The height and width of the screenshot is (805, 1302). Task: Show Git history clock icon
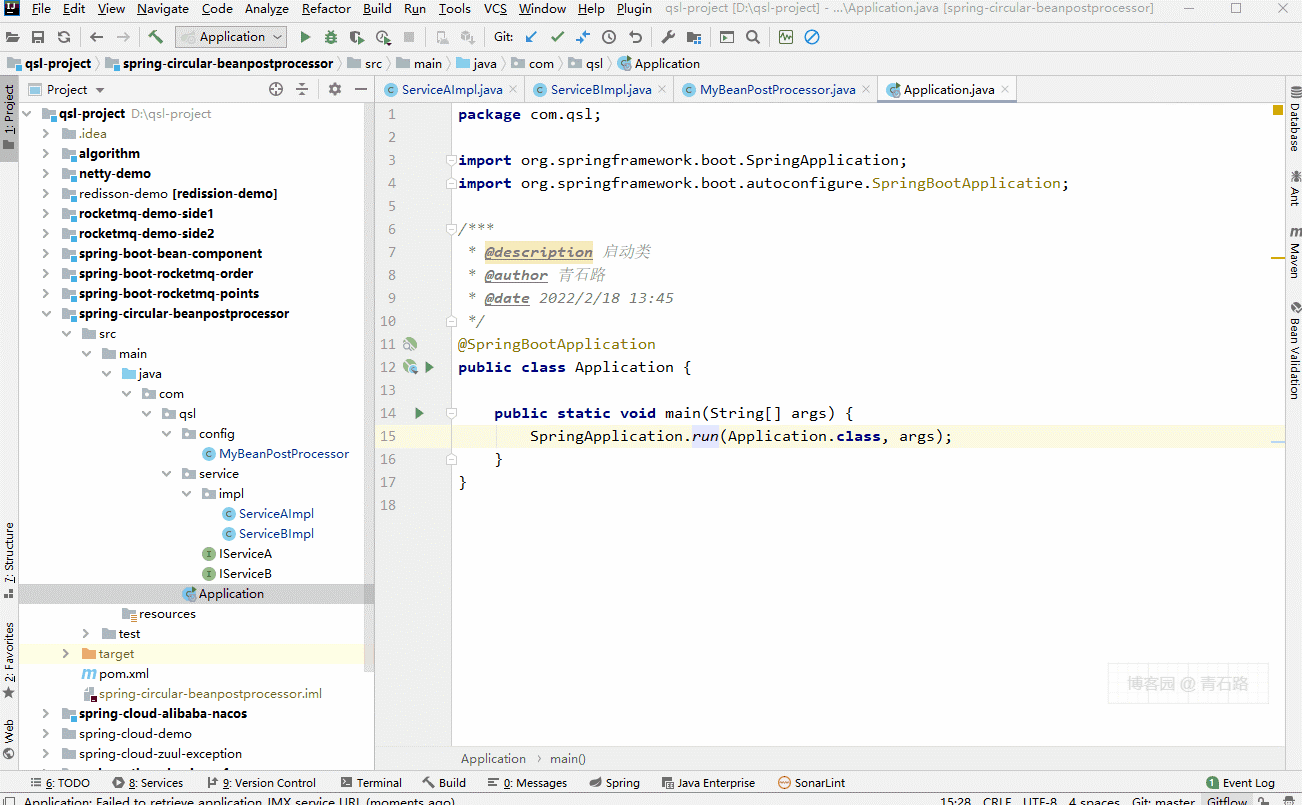(x=609, y=37)
